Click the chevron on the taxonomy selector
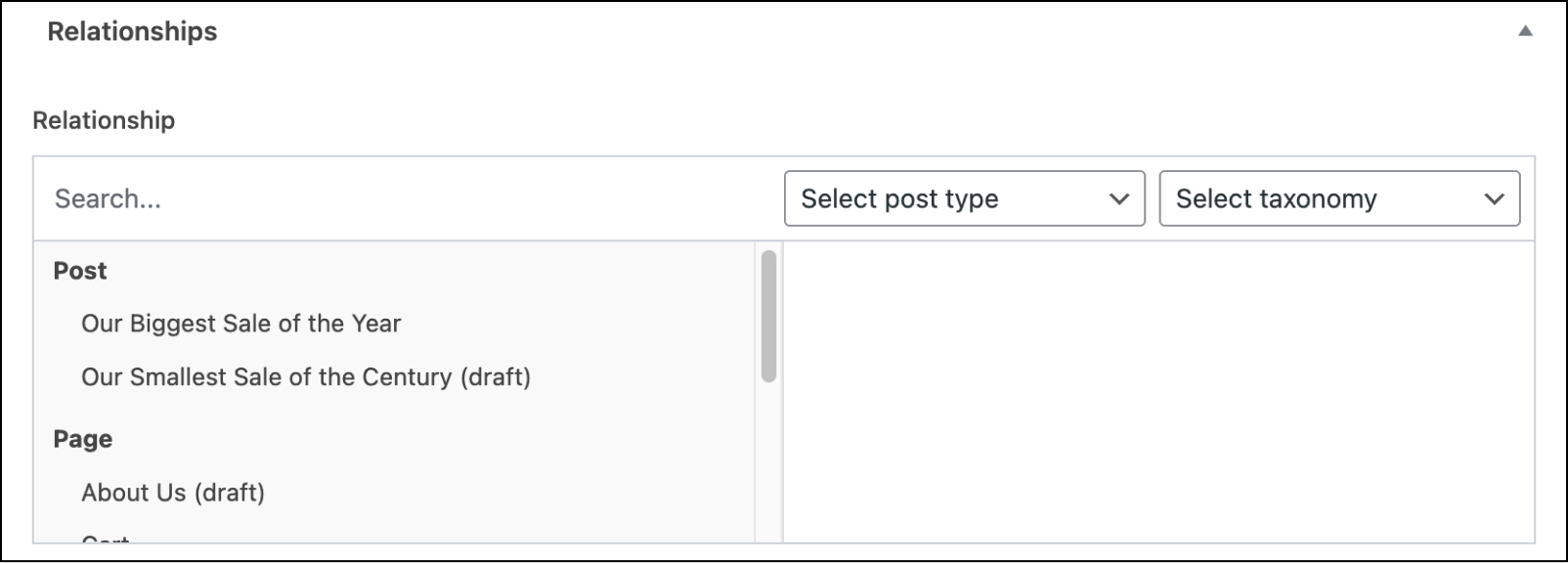Viewport: 1568px width, 563px height. [1493, 198]
